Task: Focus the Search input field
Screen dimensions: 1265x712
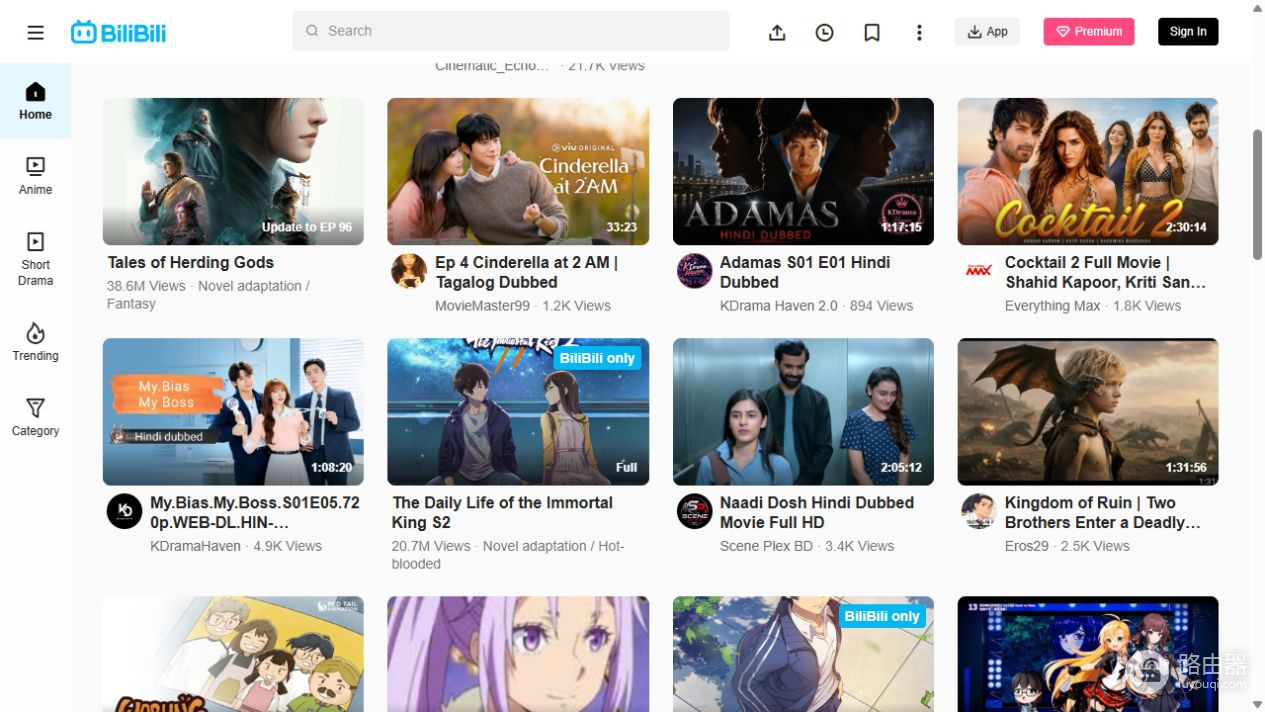Action: point(511,31)
